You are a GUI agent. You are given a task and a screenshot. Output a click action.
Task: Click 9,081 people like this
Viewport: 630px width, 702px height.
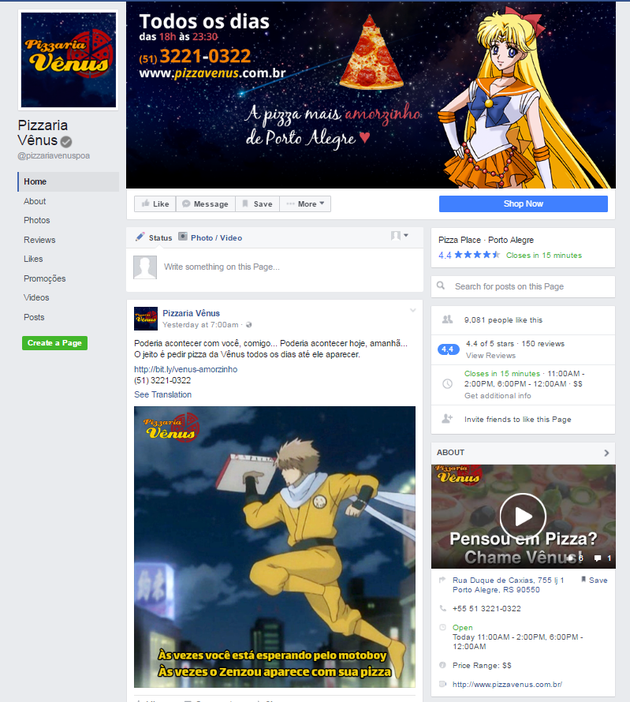coord(503,320)
